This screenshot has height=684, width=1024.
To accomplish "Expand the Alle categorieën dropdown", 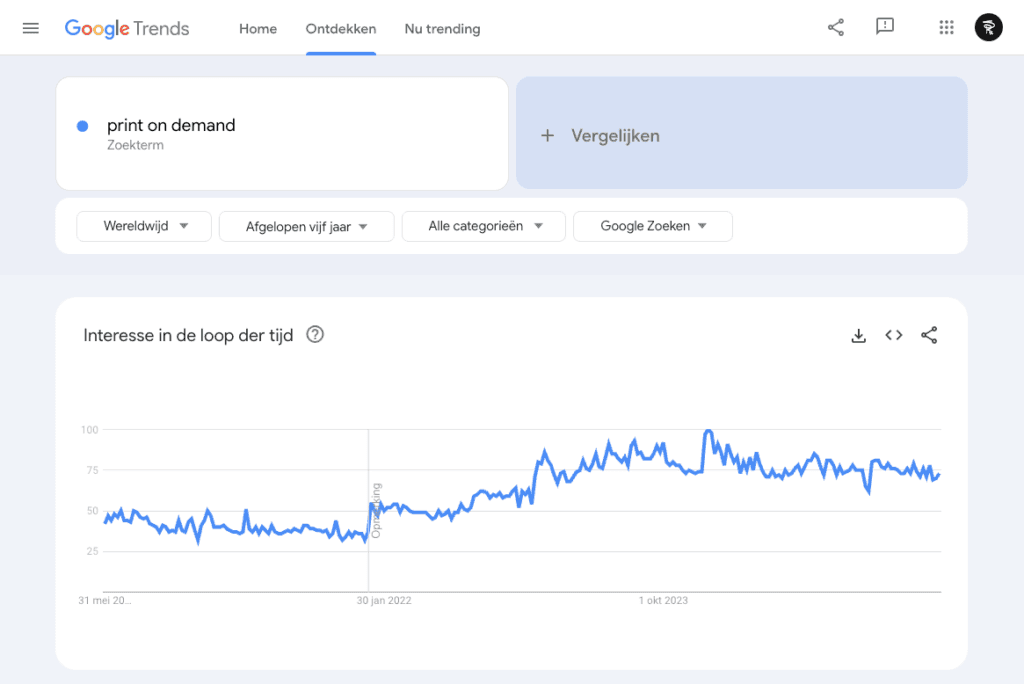I will (x=484, y=226).
